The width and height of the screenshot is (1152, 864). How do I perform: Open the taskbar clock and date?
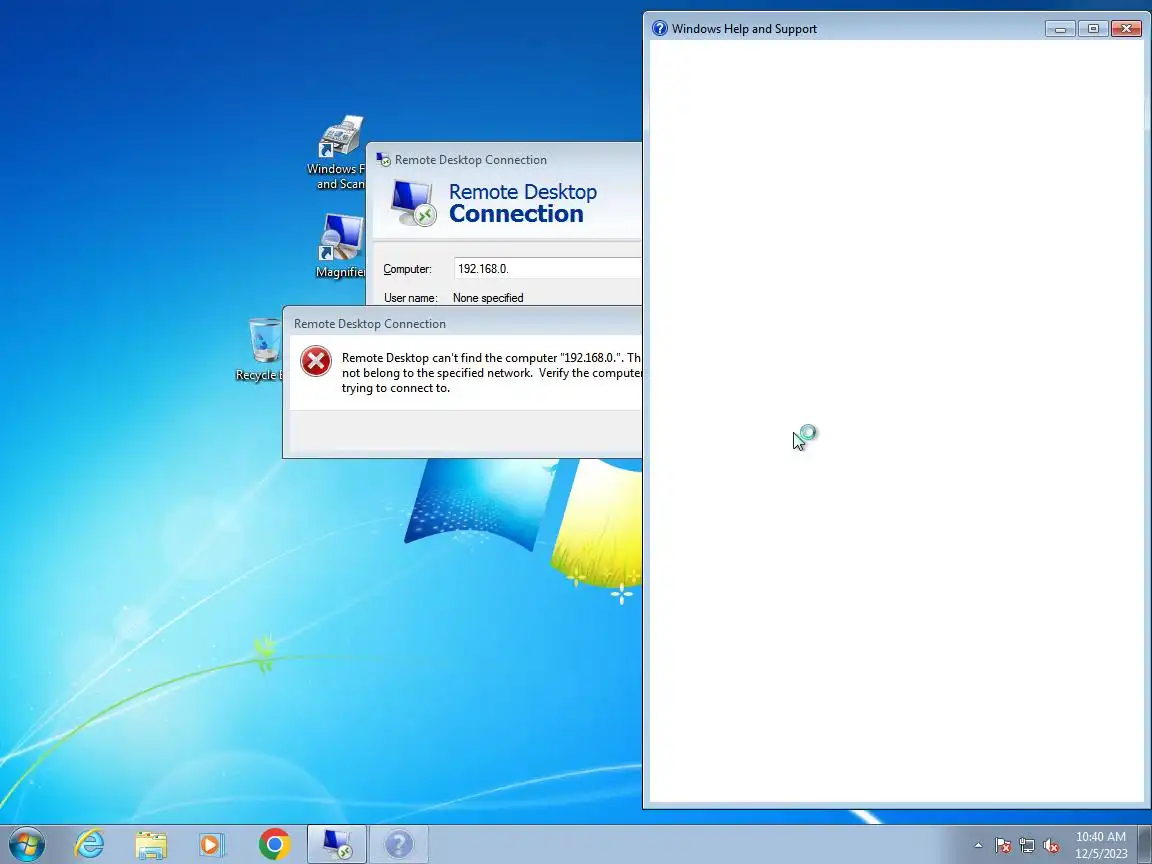(1101, 845)
